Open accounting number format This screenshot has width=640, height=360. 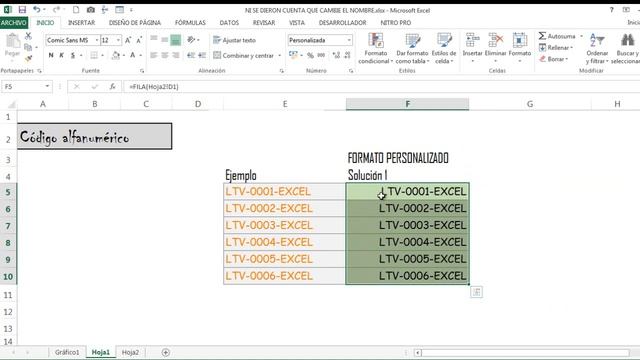(x=293, y=55)
